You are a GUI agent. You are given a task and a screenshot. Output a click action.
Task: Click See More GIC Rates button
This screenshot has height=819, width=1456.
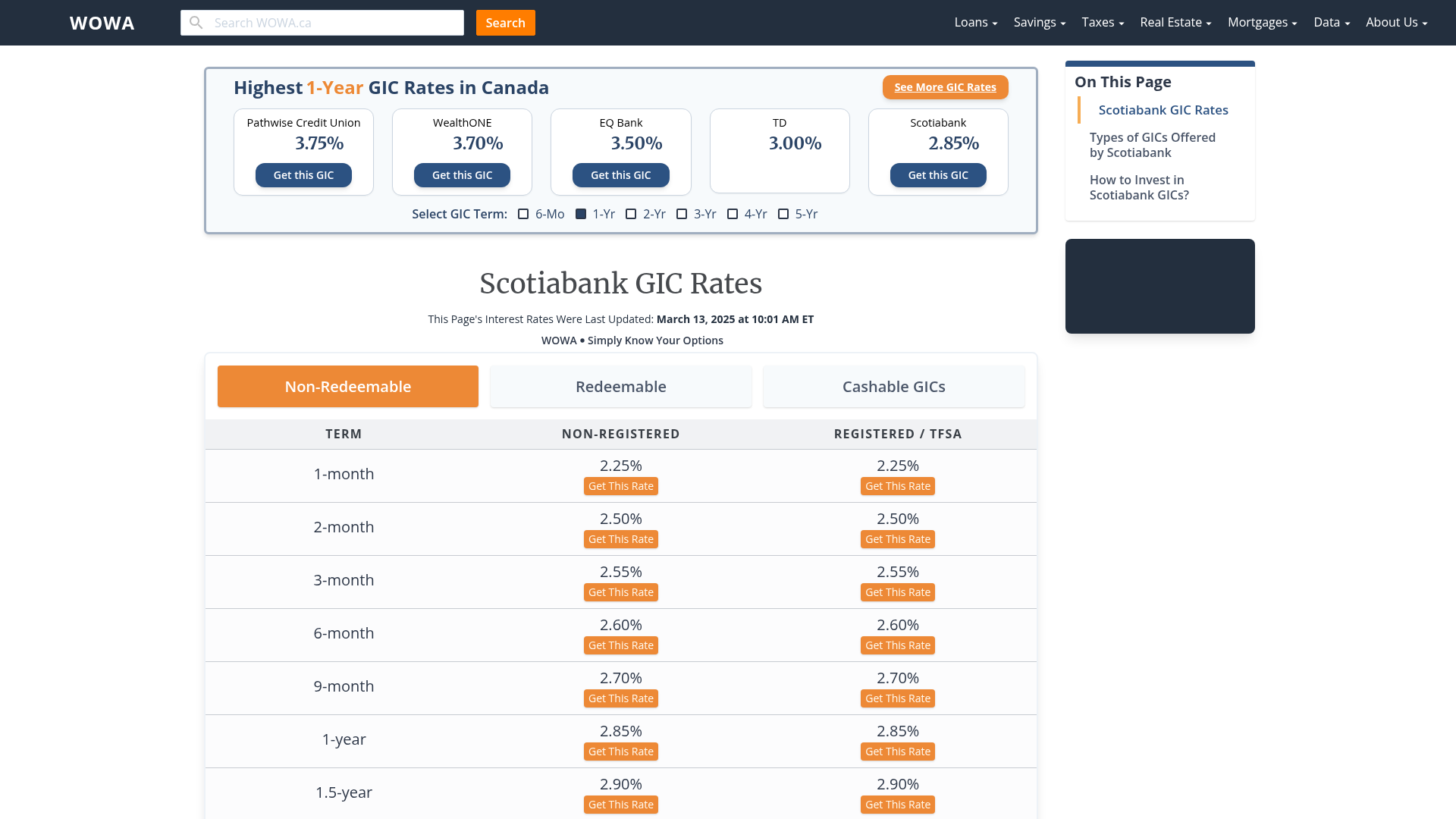pyautogui.click(x=945, y=87)
